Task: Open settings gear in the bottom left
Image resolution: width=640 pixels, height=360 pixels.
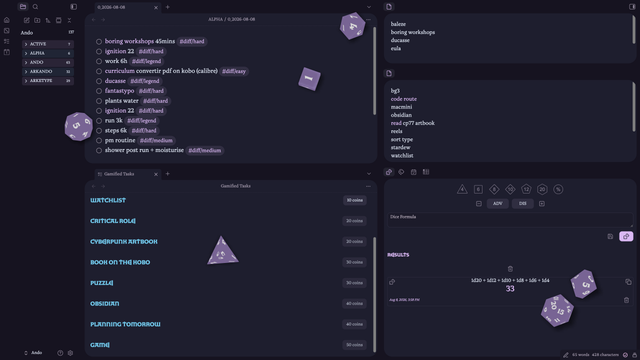Action: point(70,353)
